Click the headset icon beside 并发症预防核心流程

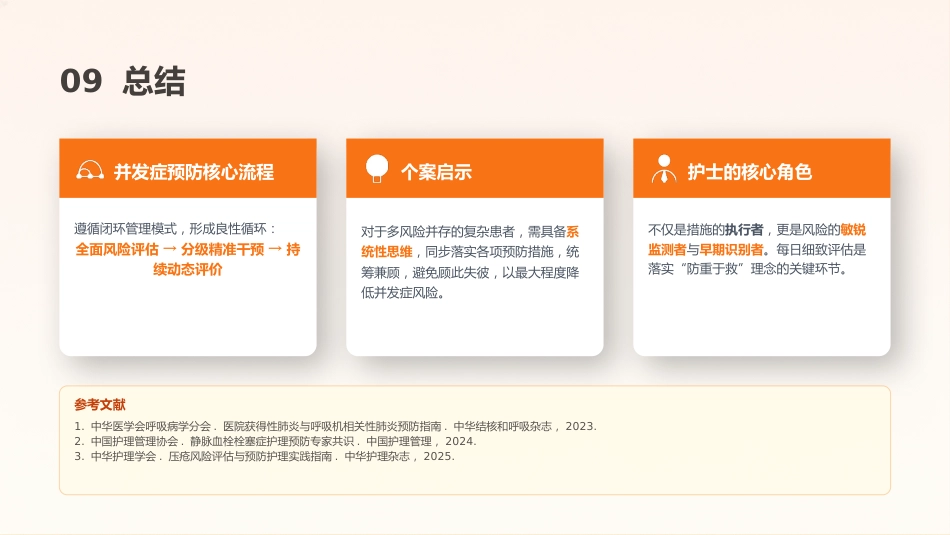pos(90,170)
